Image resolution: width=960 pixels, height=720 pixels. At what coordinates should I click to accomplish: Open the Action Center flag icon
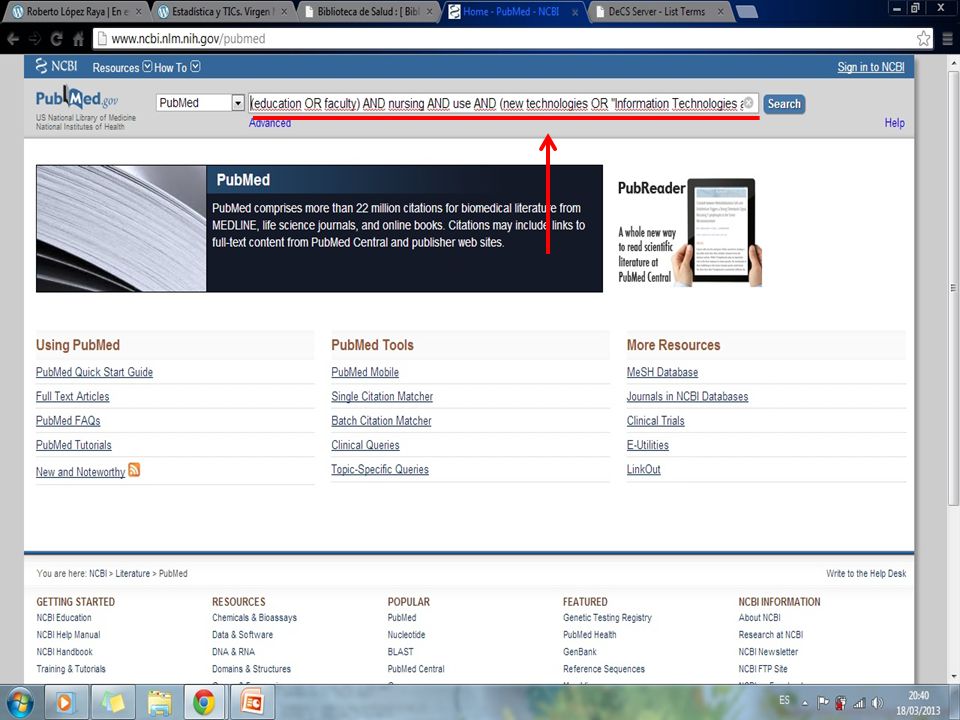click(823, 703)
